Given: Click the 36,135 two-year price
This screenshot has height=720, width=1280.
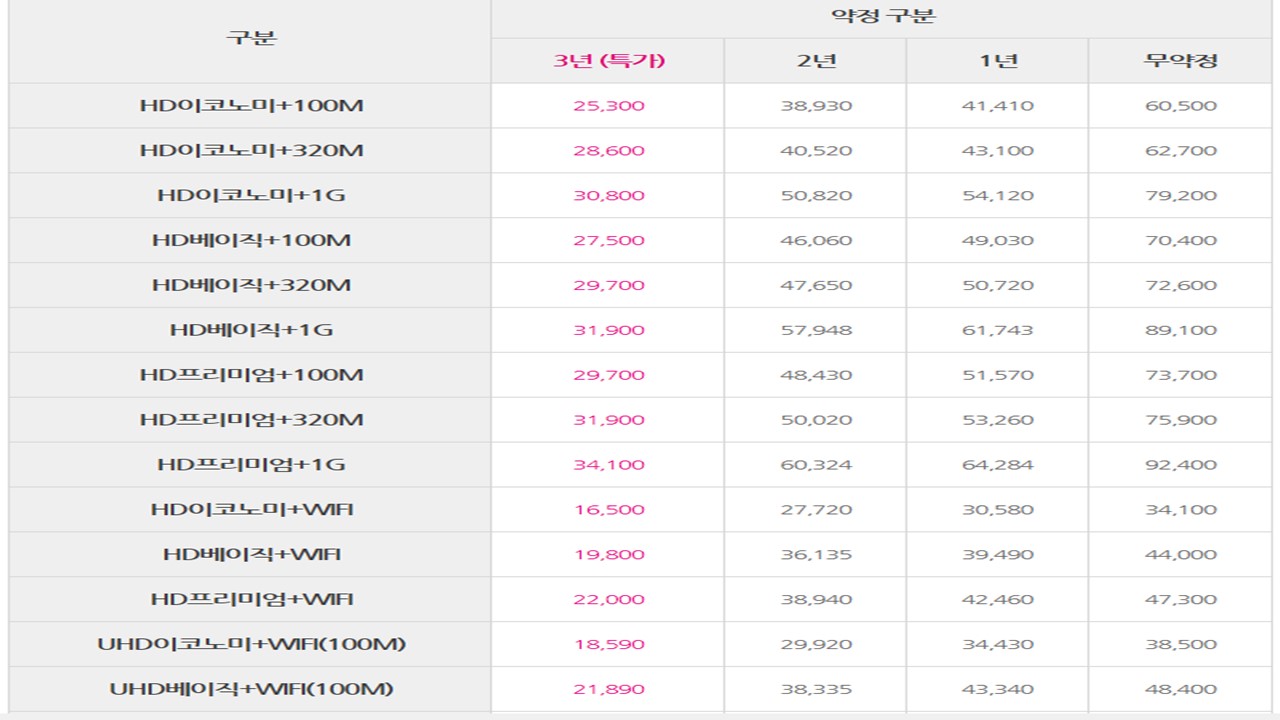Looking at the screenshot, I should pyautogui.click(x=816, y=555).
